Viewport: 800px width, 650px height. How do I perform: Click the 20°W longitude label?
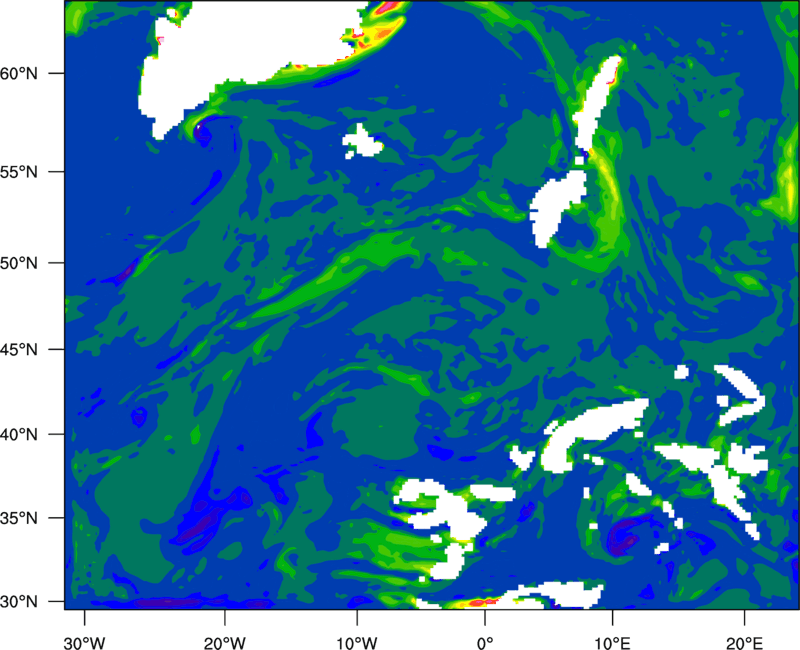(x=224, y=643)
